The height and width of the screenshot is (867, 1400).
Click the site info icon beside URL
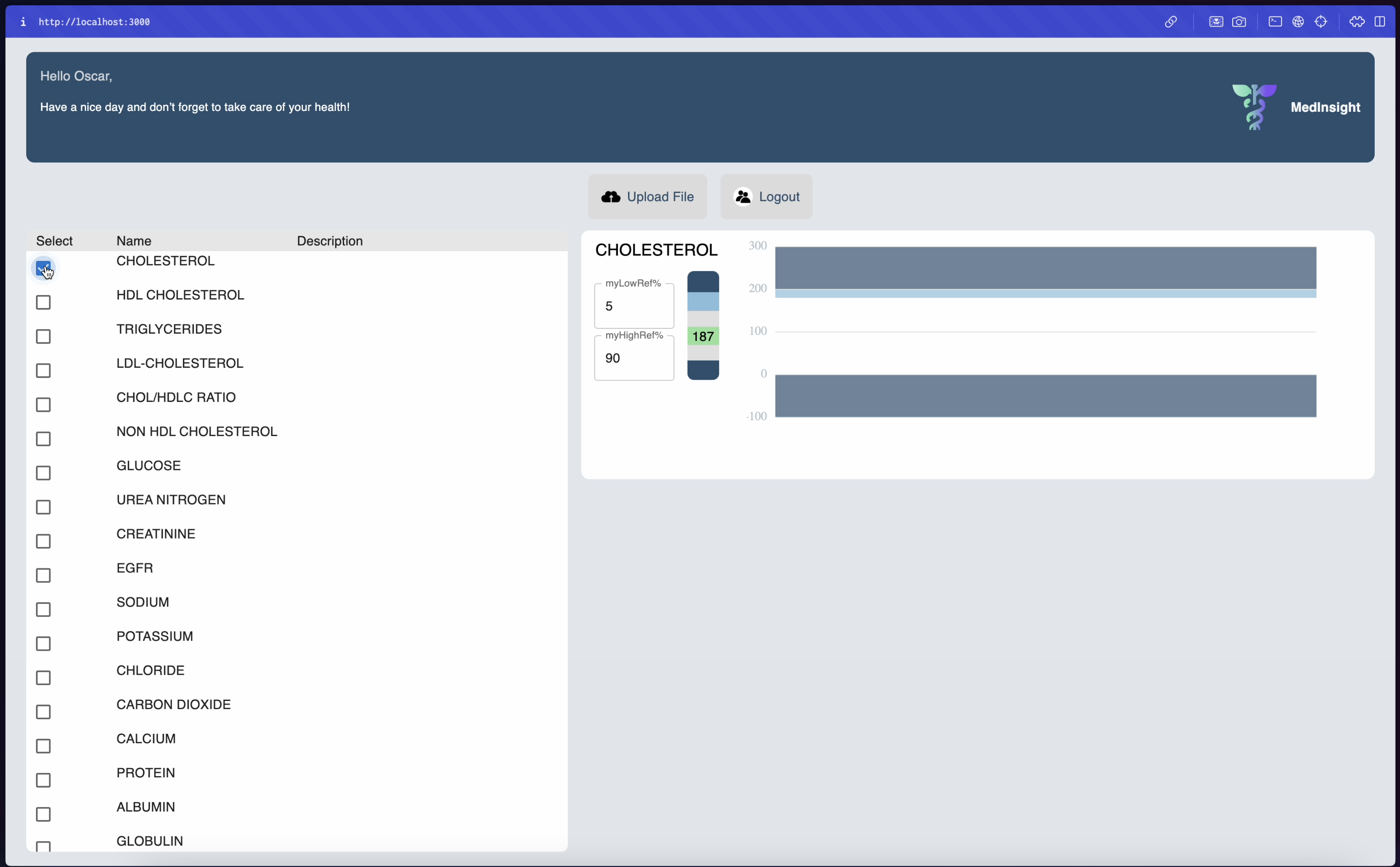tap(23, 22)
